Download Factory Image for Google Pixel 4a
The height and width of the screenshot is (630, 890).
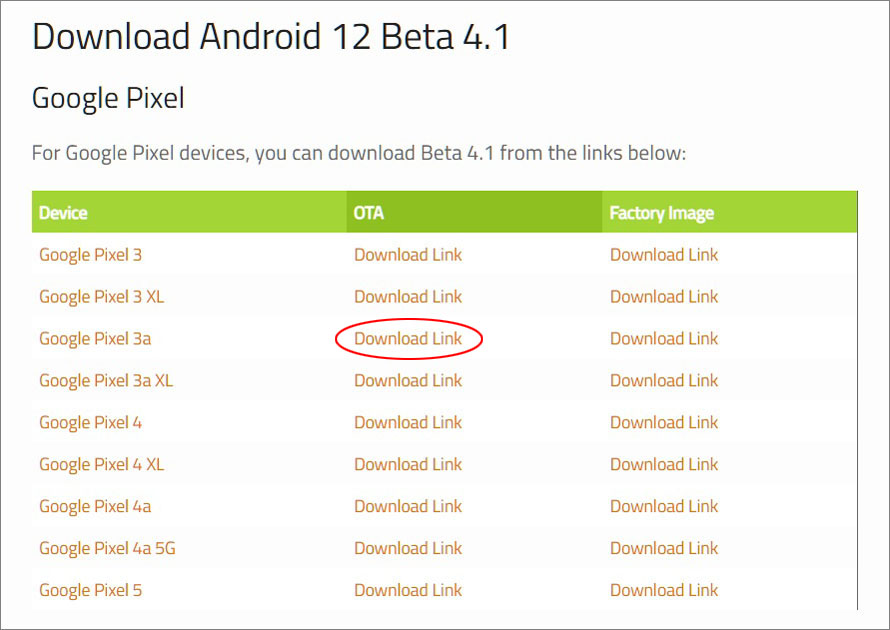[x=664, y=507]
